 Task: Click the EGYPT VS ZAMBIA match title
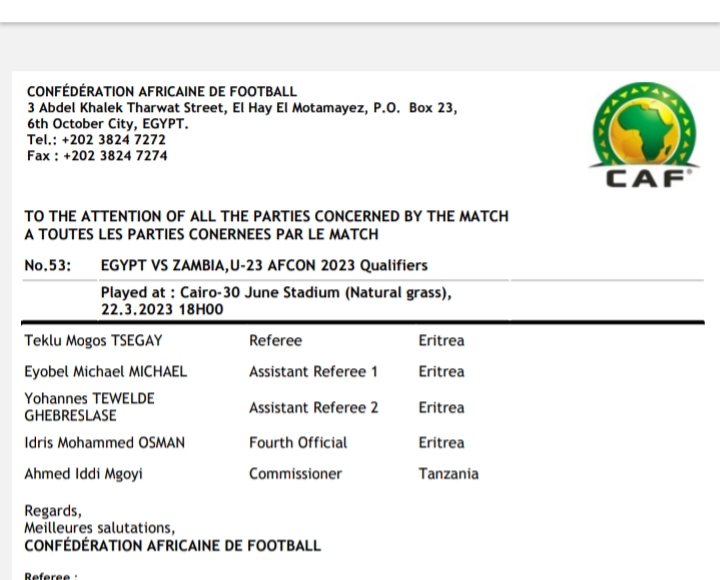click(x=264, y=265)
